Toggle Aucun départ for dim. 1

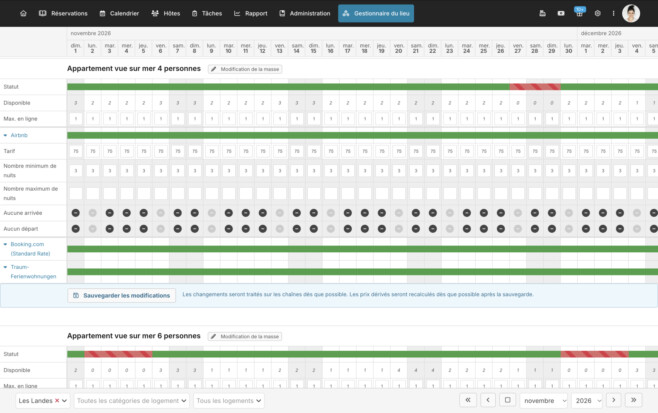(x=76, y=229)
